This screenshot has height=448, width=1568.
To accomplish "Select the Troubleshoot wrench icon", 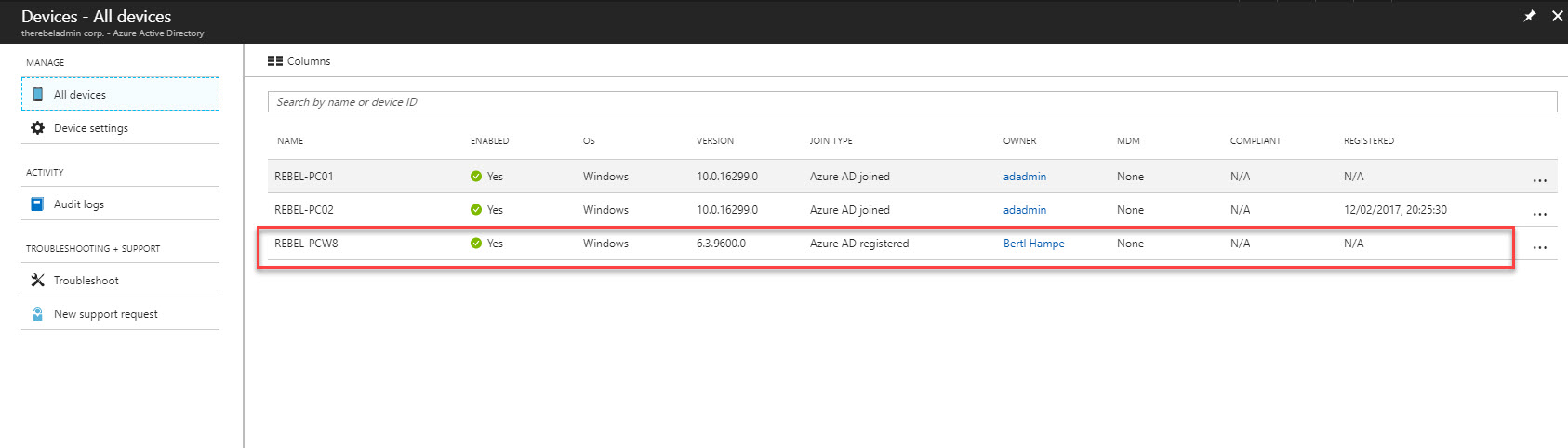I will (x=37, y=280).
